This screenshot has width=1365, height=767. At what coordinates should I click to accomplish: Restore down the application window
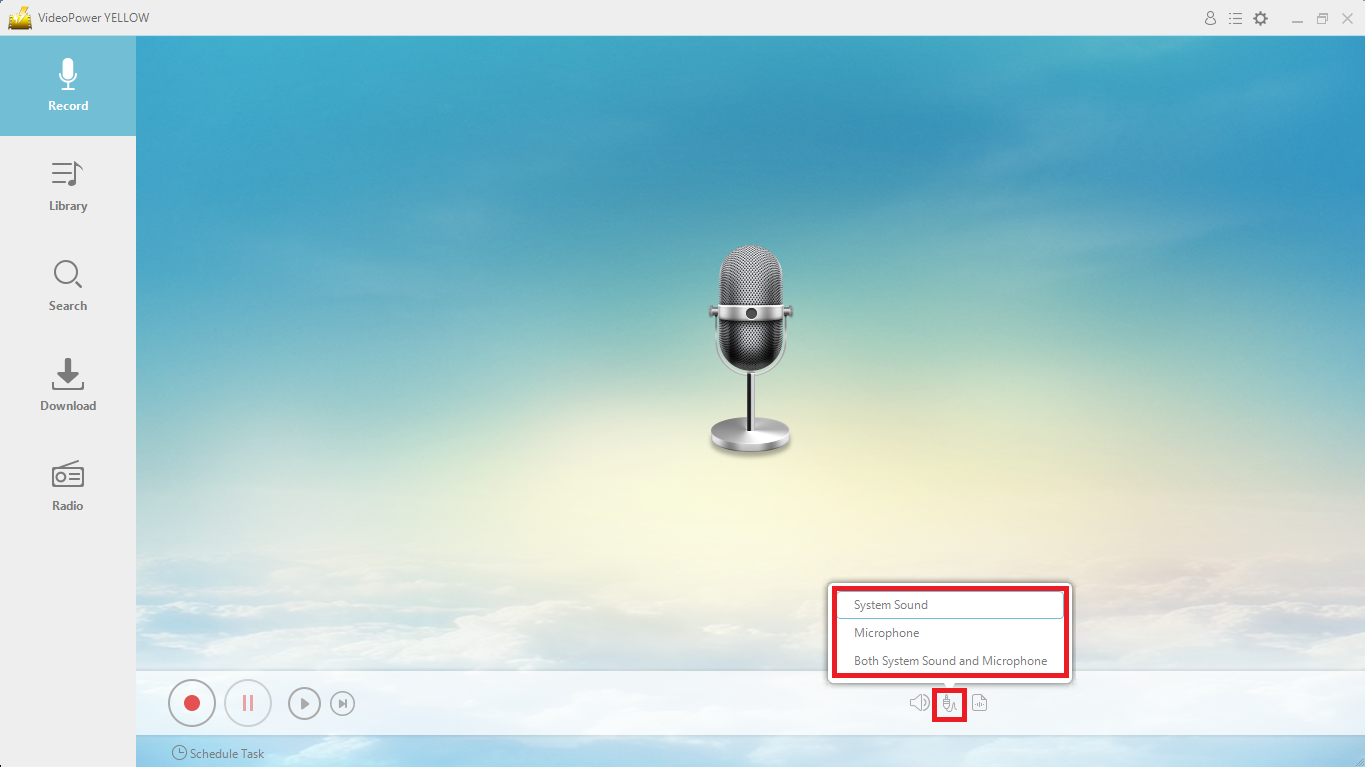pos(1322,18)
